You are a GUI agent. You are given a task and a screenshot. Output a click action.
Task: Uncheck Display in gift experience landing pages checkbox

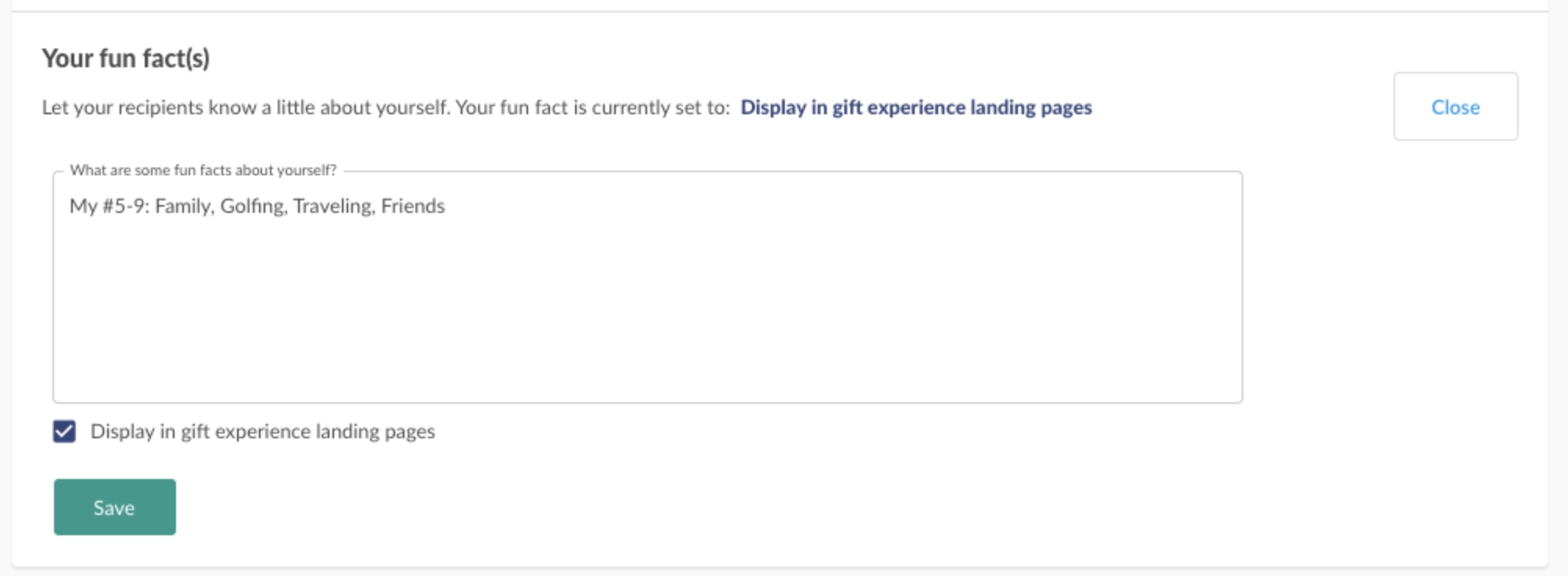(64, 431)
